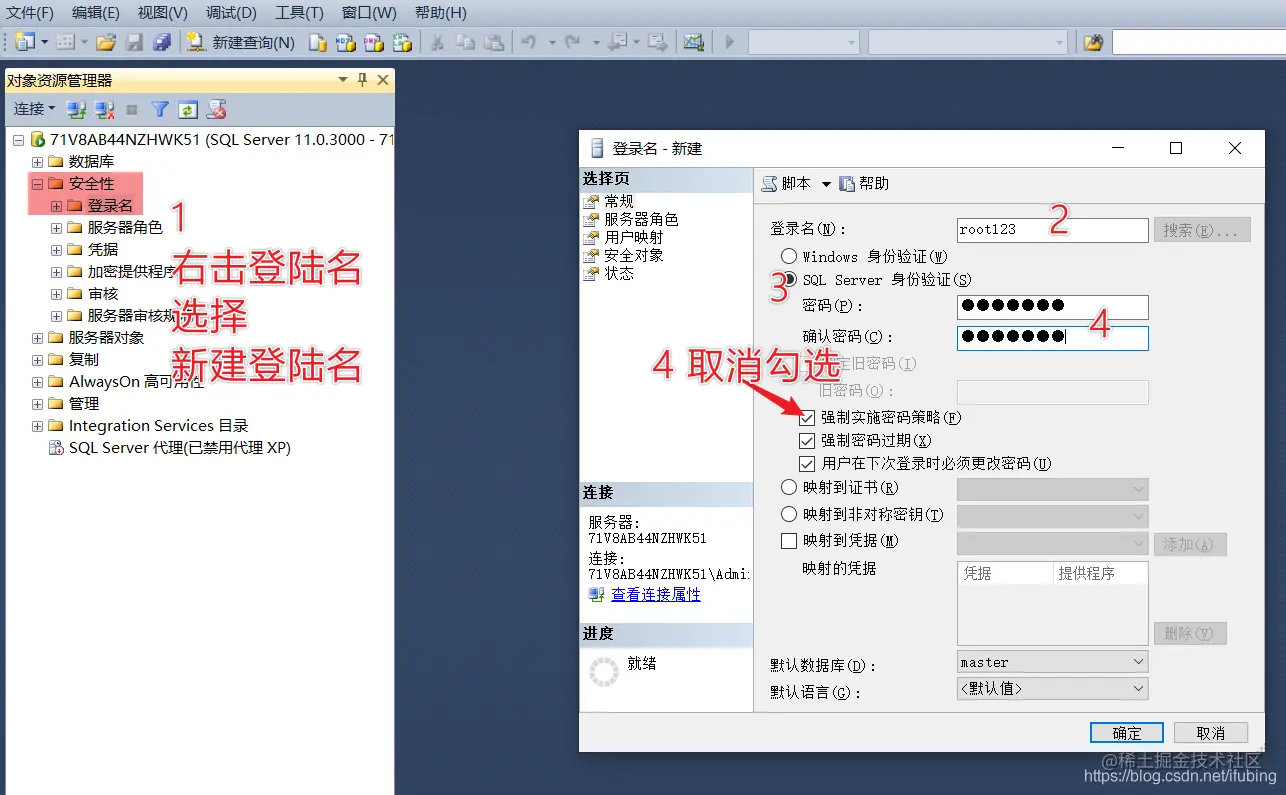Uncheck 强制实施密码策略 checkbox
The height and width of the screenshot is (795, 1286).
click(x=807, y=418)
